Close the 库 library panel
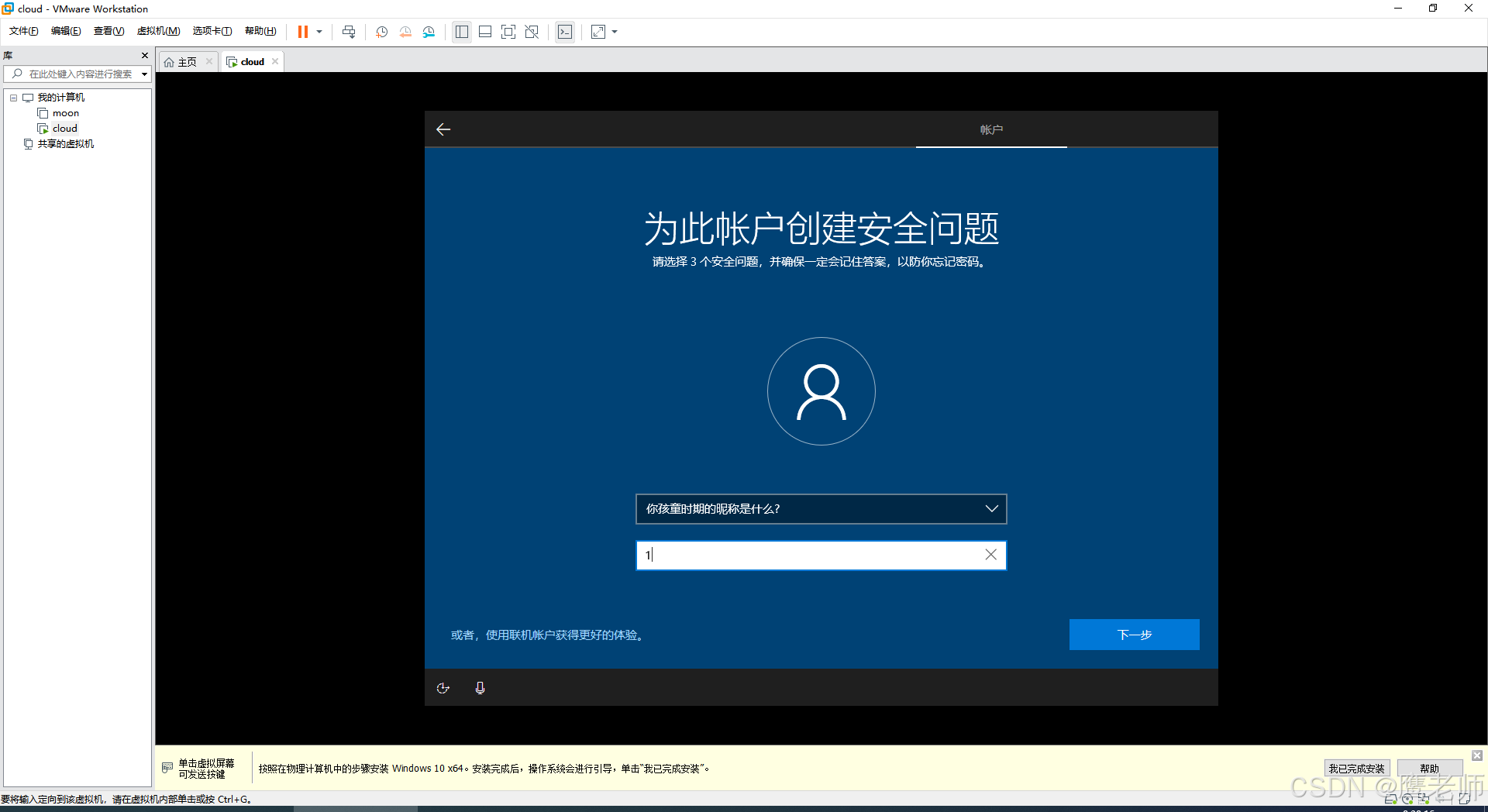This screenshot has height=812, width=1488. 144,56
